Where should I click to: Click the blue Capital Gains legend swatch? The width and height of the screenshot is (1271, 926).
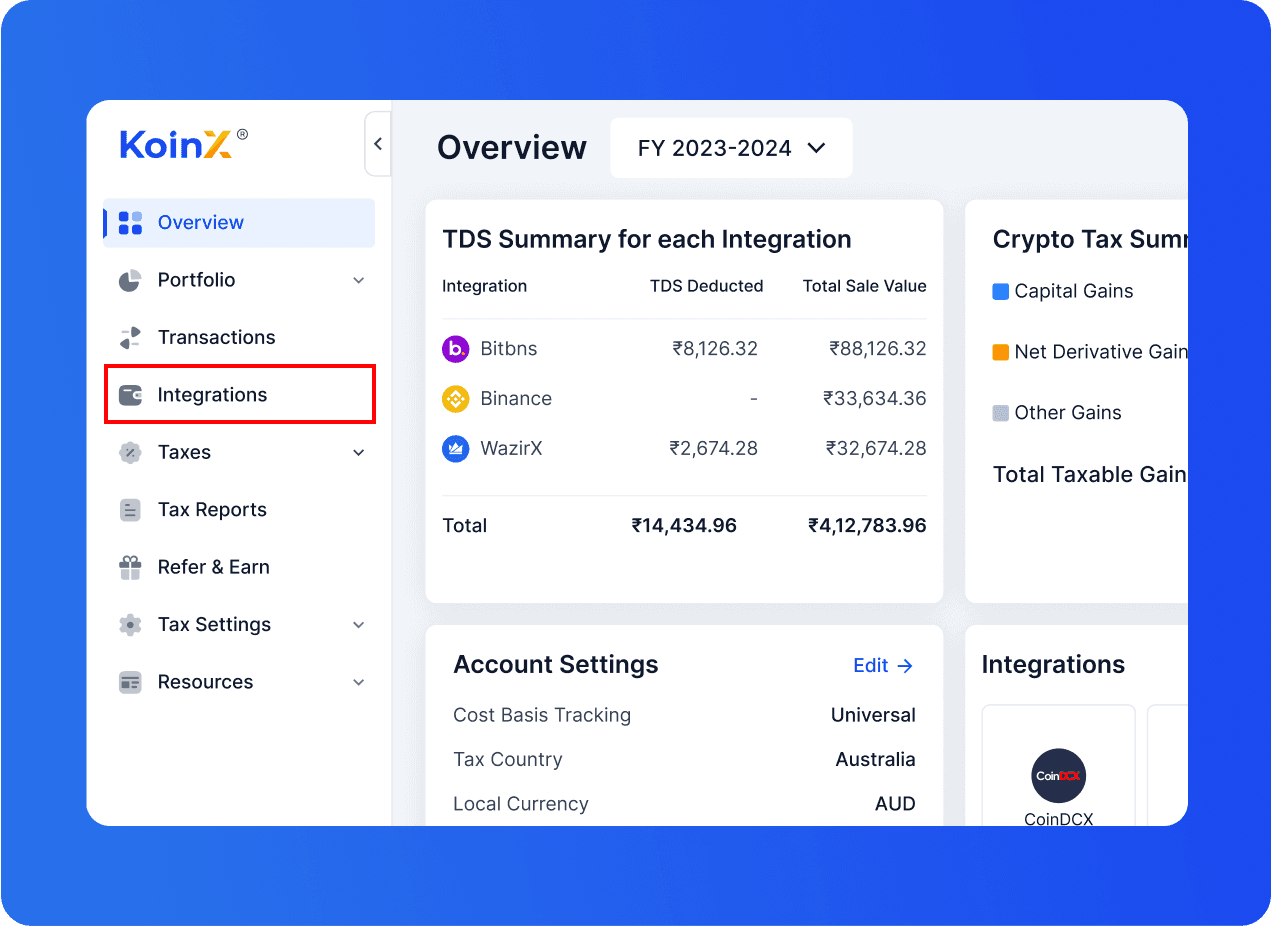(1000, 292)
